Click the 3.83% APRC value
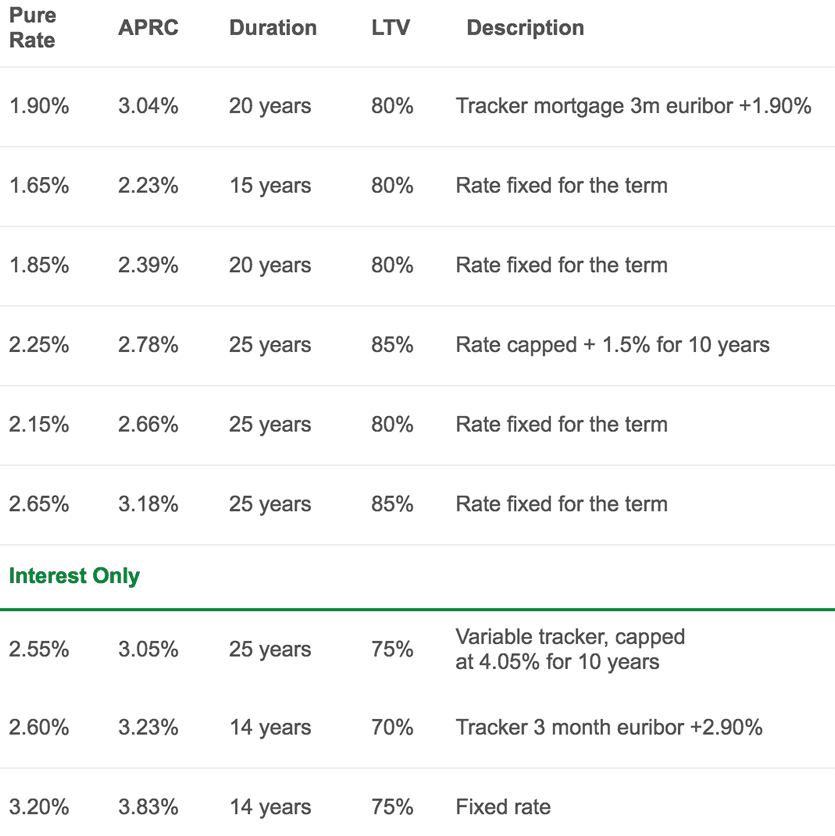Screen dimensions: 835x836 148,807
